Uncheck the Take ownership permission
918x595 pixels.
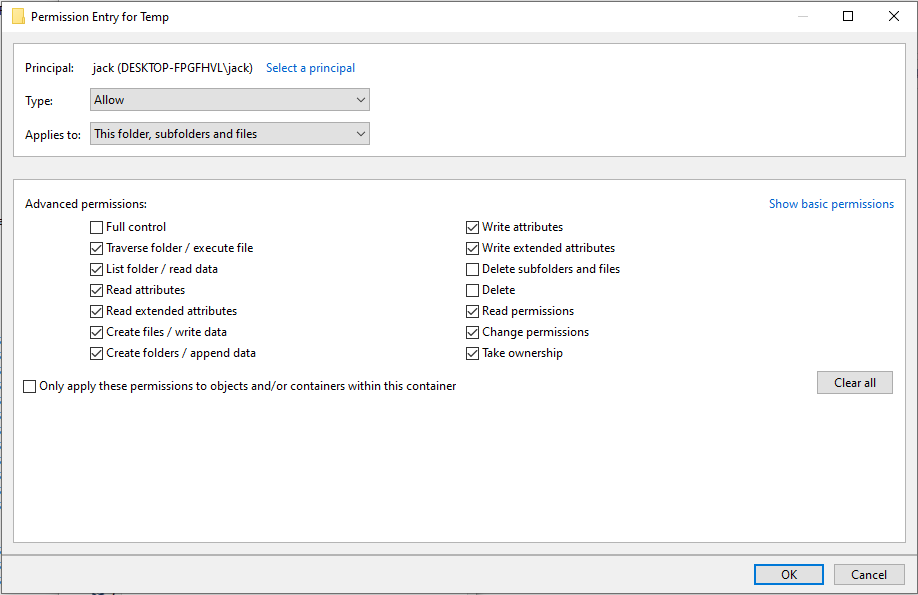click(x=473, y=353)
